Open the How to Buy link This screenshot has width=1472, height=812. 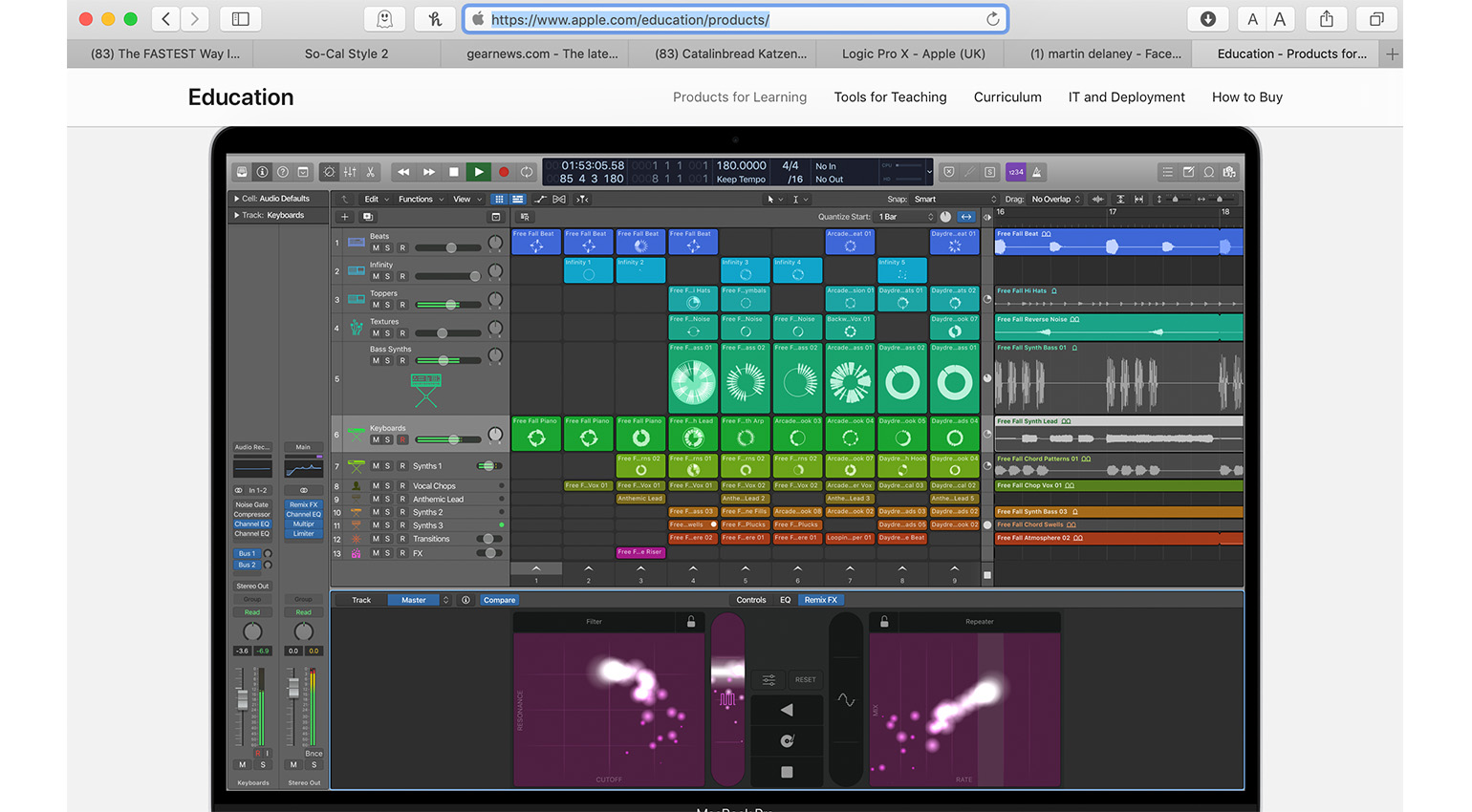click(1246, 96)
